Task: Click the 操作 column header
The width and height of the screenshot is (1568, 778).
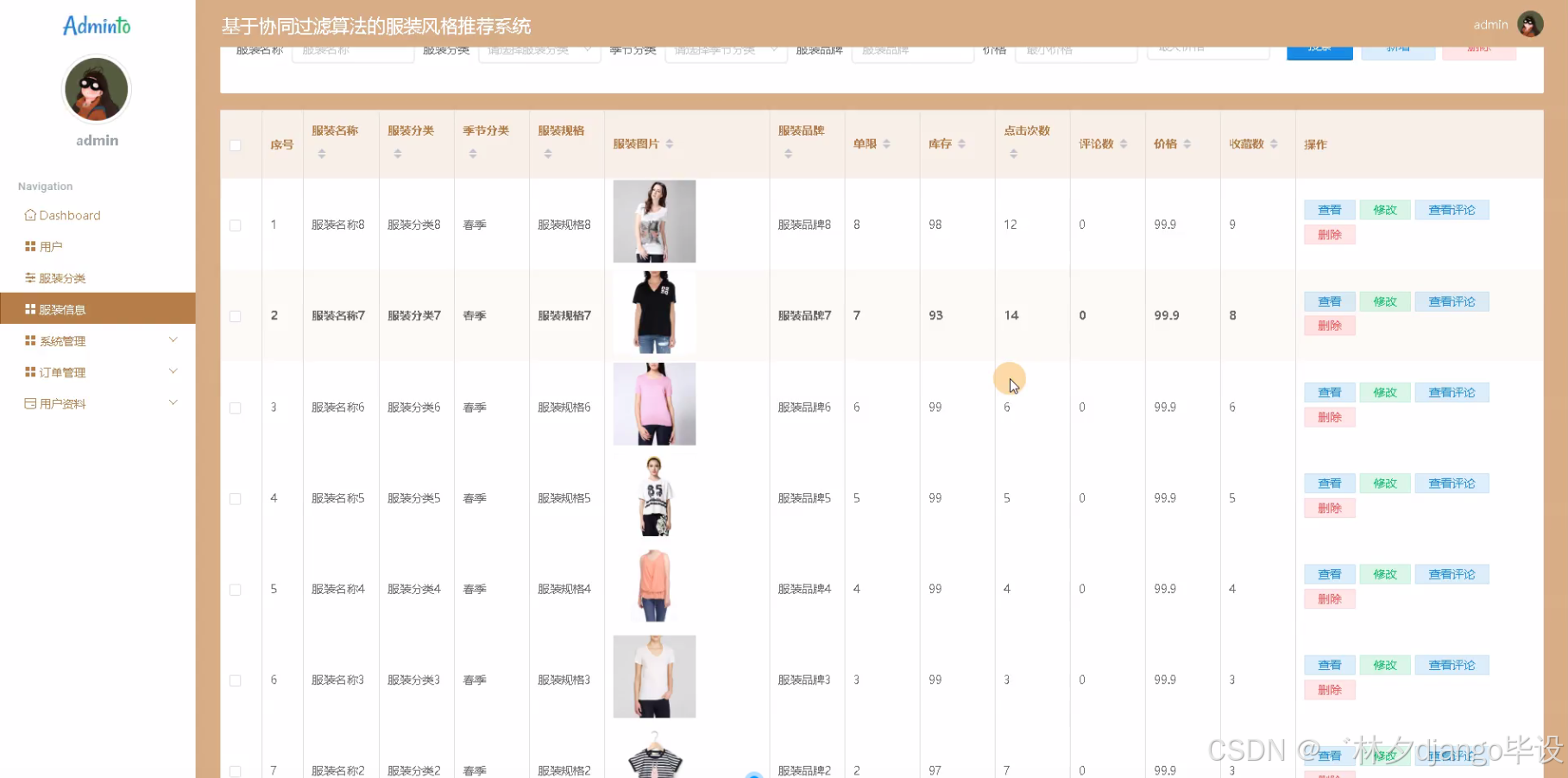Action: 1315,144
